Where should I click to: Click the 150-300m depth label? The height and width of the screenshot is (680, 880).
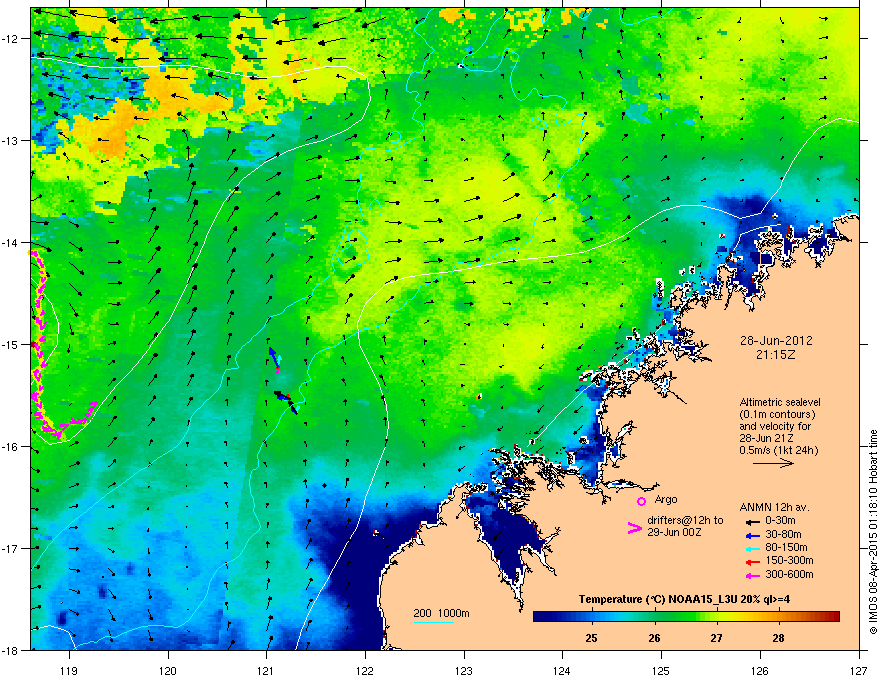coord(789,560)
